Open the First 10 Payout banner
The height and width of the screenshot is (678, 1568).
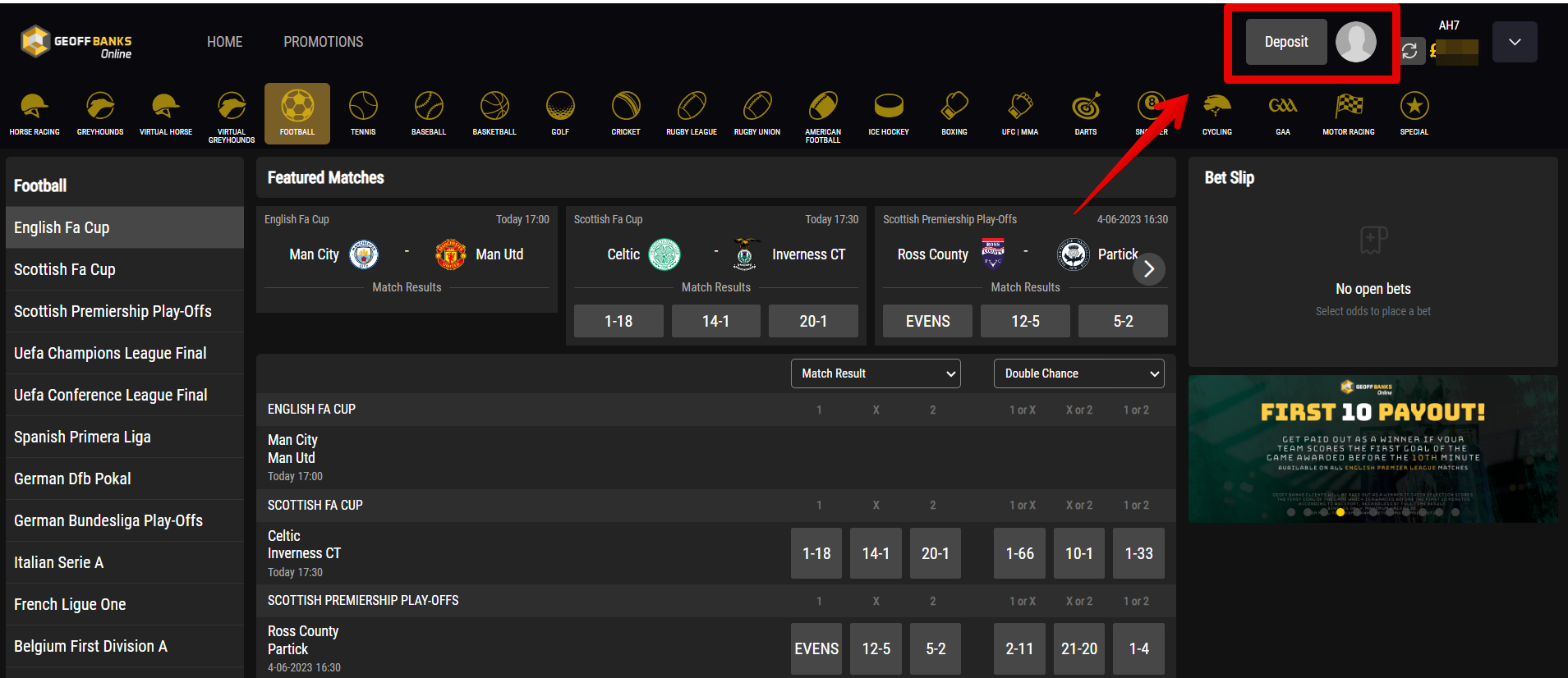click(x=1373, y=449)
